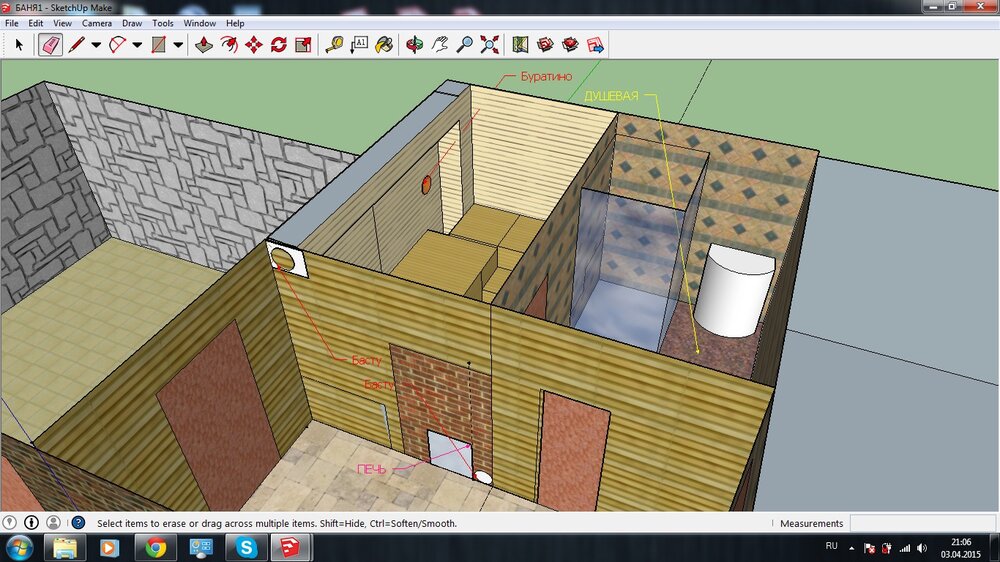
Task: Select the arrow Select tool
Action: pyautogui.click(x=18, y=44)
